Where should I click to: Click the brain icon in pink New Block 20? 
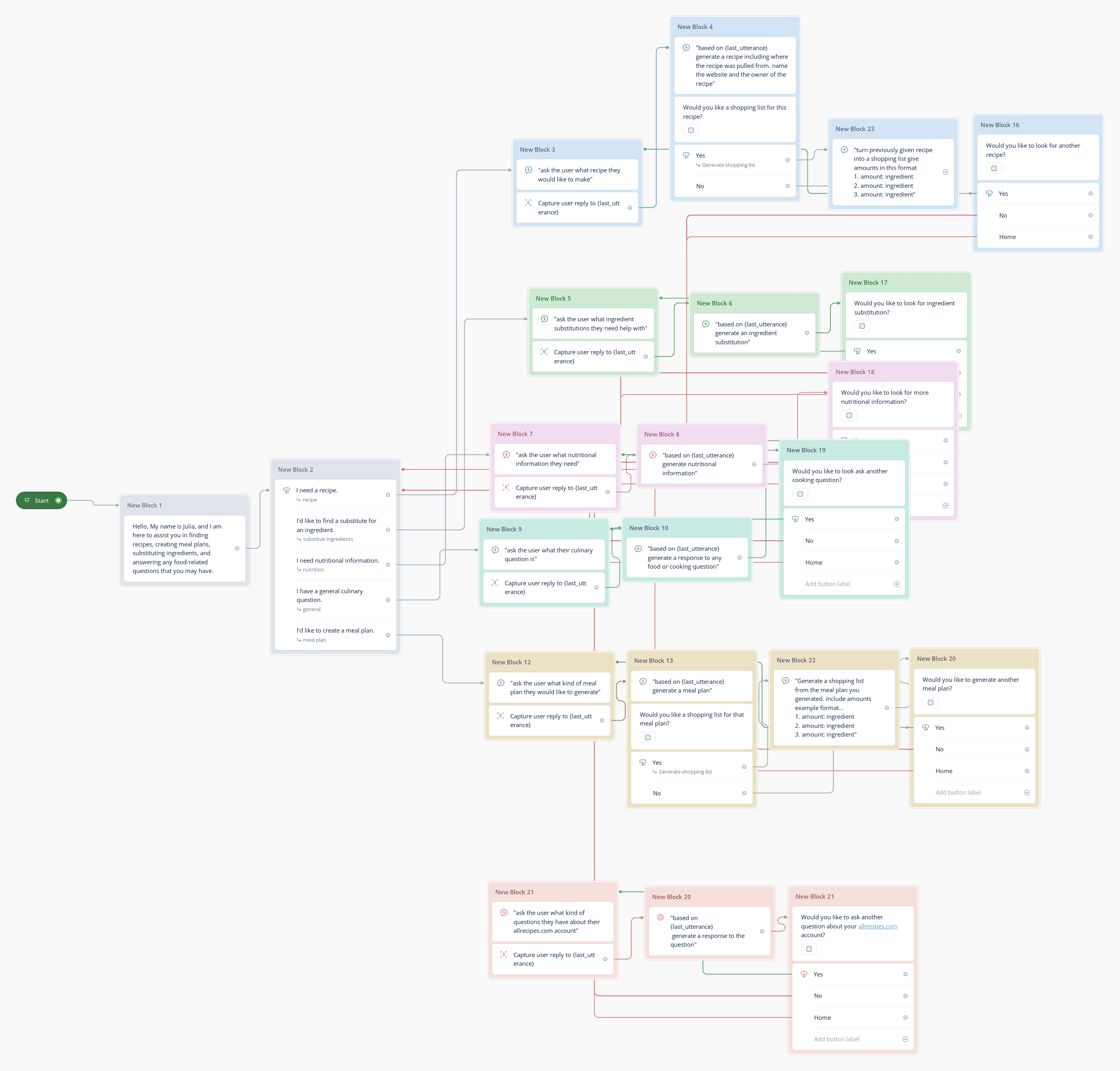coord(660,917)
